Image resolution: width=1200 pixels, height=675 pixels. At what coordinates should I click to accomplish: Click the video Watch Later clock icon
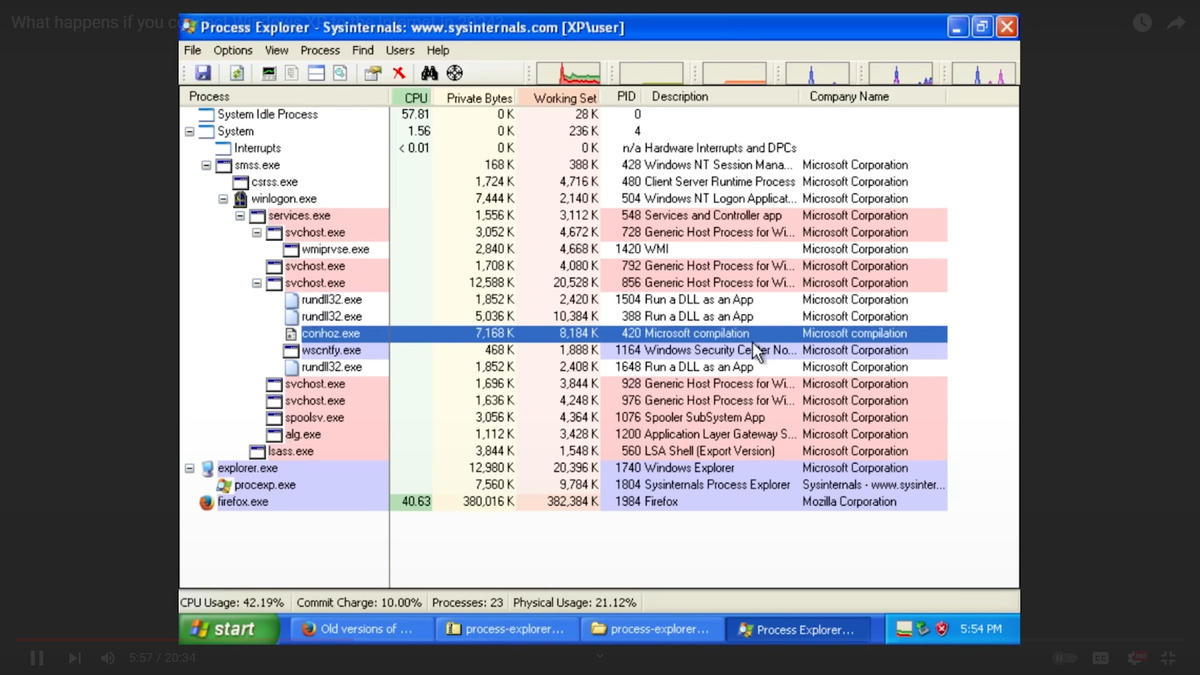click(1142, 22)
